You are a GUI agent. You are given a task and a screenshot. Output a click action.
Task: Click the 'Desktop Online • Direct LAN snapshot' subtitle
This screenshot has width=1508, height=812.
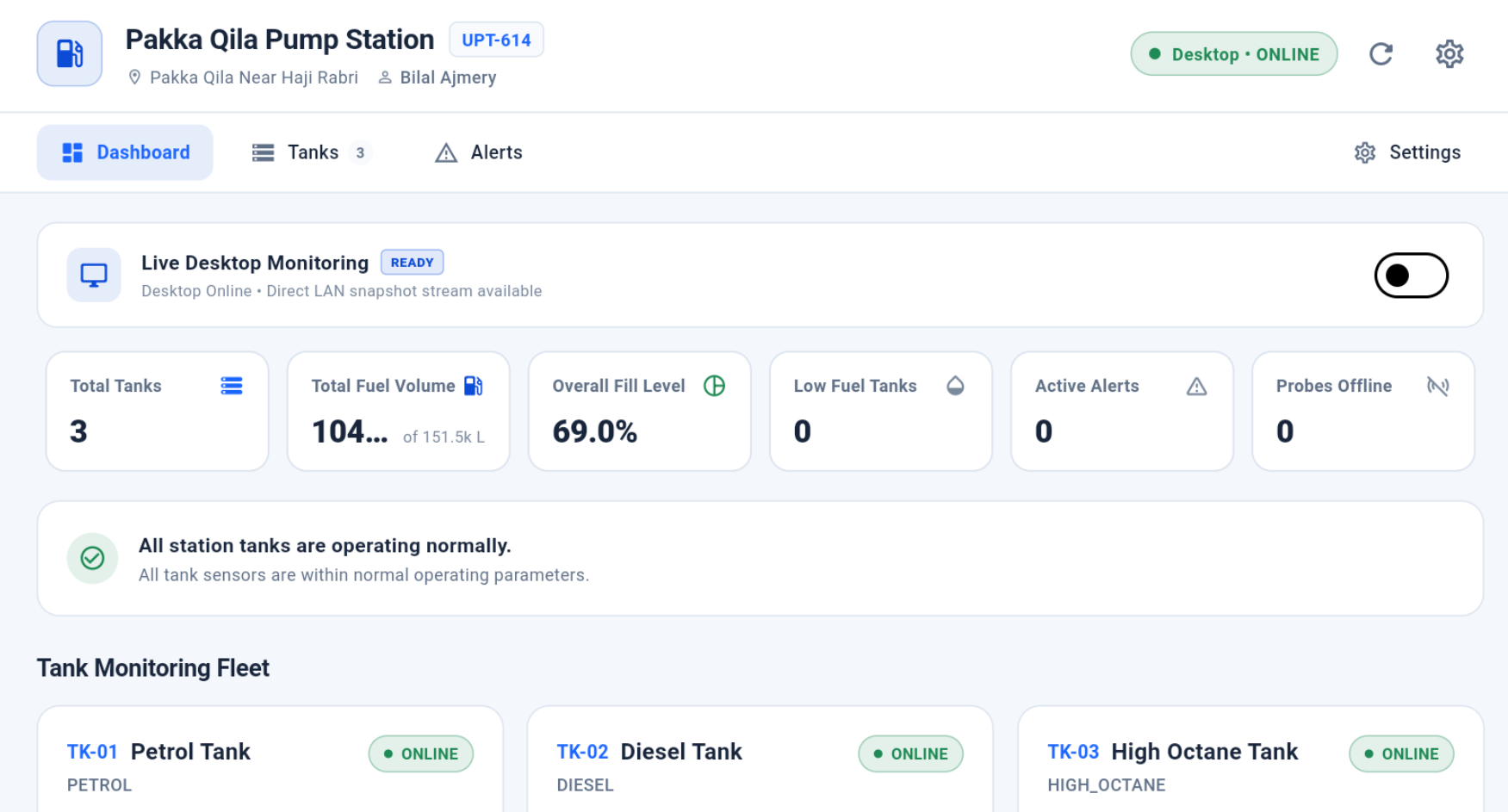(342, 291)
